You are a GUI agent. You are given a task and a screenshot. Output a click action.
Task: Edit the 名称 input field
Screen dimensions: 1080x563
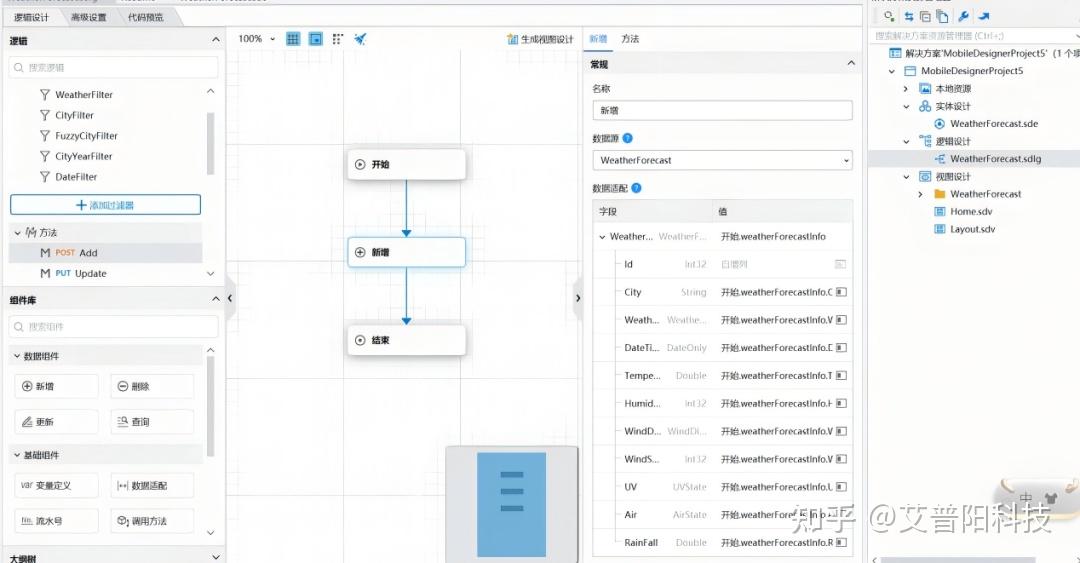tap(723, 110)
